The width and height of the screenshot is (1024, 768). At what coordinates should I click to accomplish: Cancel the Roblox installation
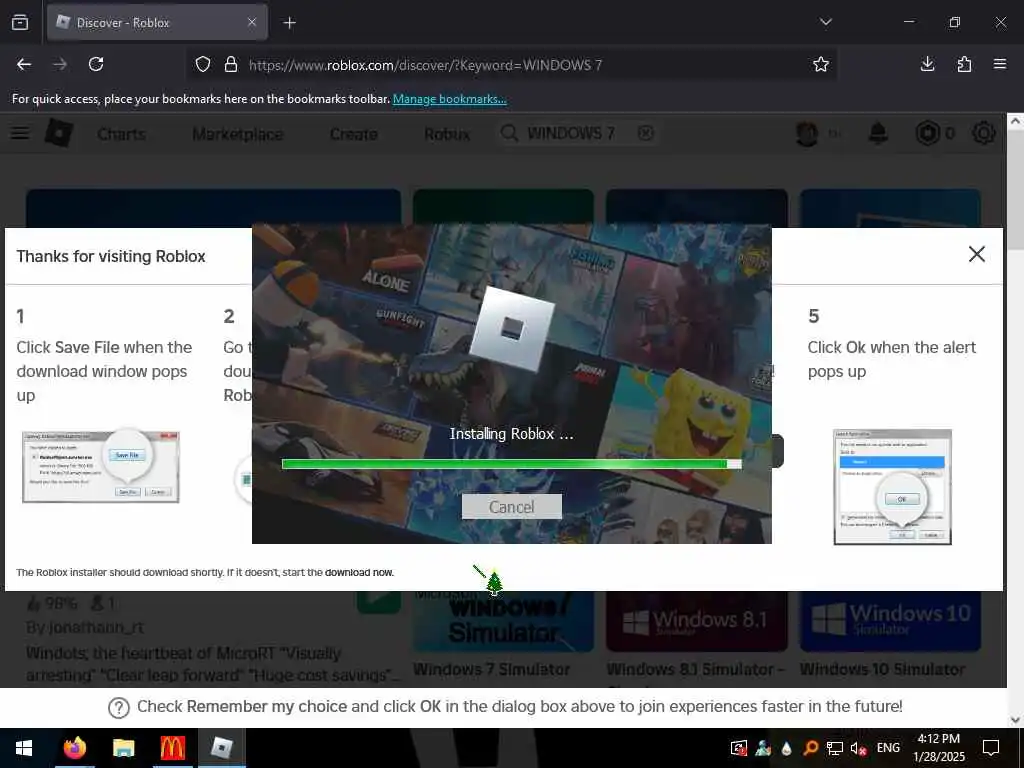[511, 507]
